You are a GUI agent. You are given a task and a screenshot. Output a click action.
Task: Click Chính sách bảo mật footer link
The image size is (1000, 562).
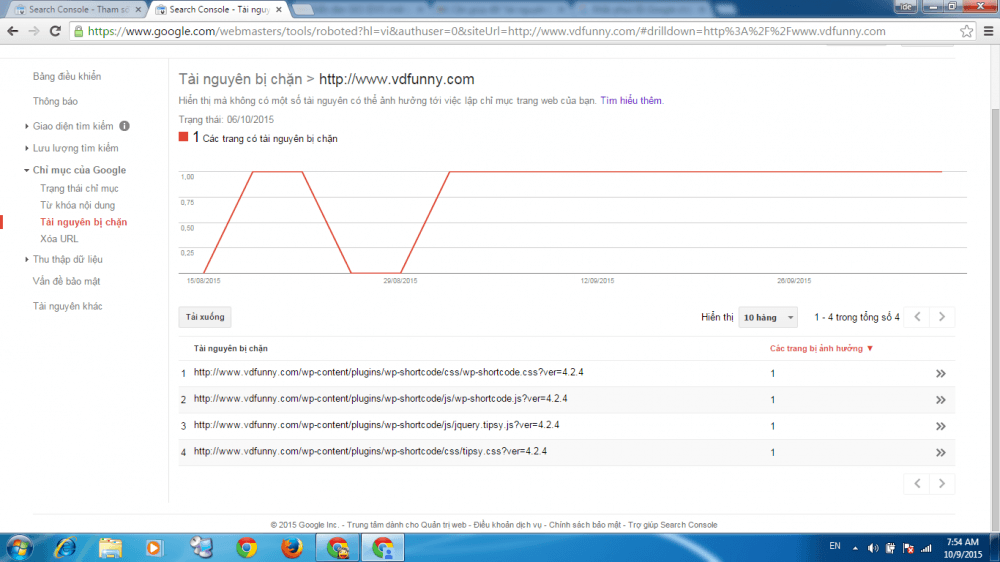pyautogui.click(x=585, y=525)
